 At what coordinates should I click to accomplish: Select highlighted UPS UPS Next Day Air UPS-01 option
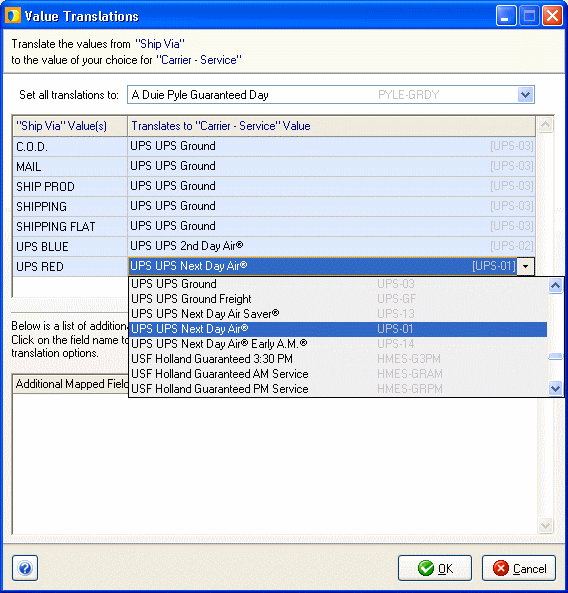[338, 329]
